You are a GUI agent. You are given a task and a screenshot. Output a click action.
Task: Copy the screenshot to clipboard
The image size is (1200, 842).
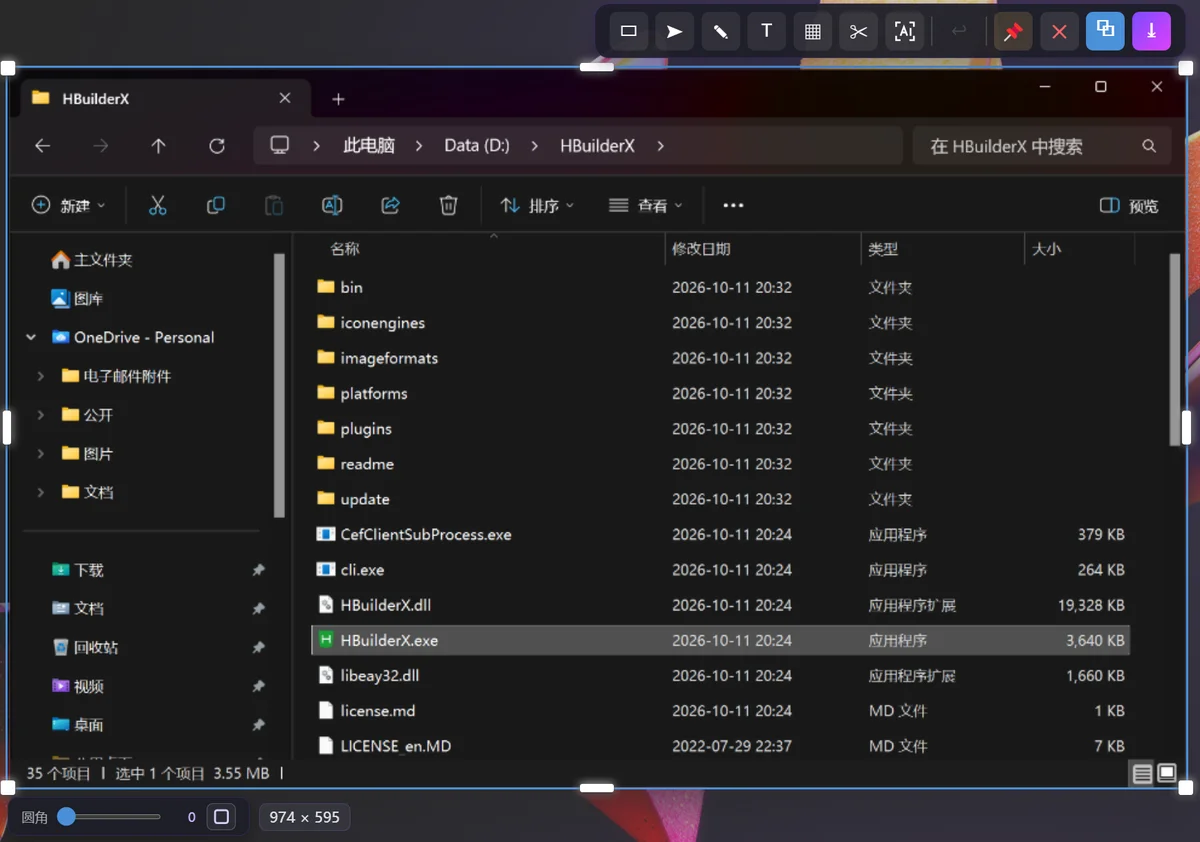[1105, 31]
